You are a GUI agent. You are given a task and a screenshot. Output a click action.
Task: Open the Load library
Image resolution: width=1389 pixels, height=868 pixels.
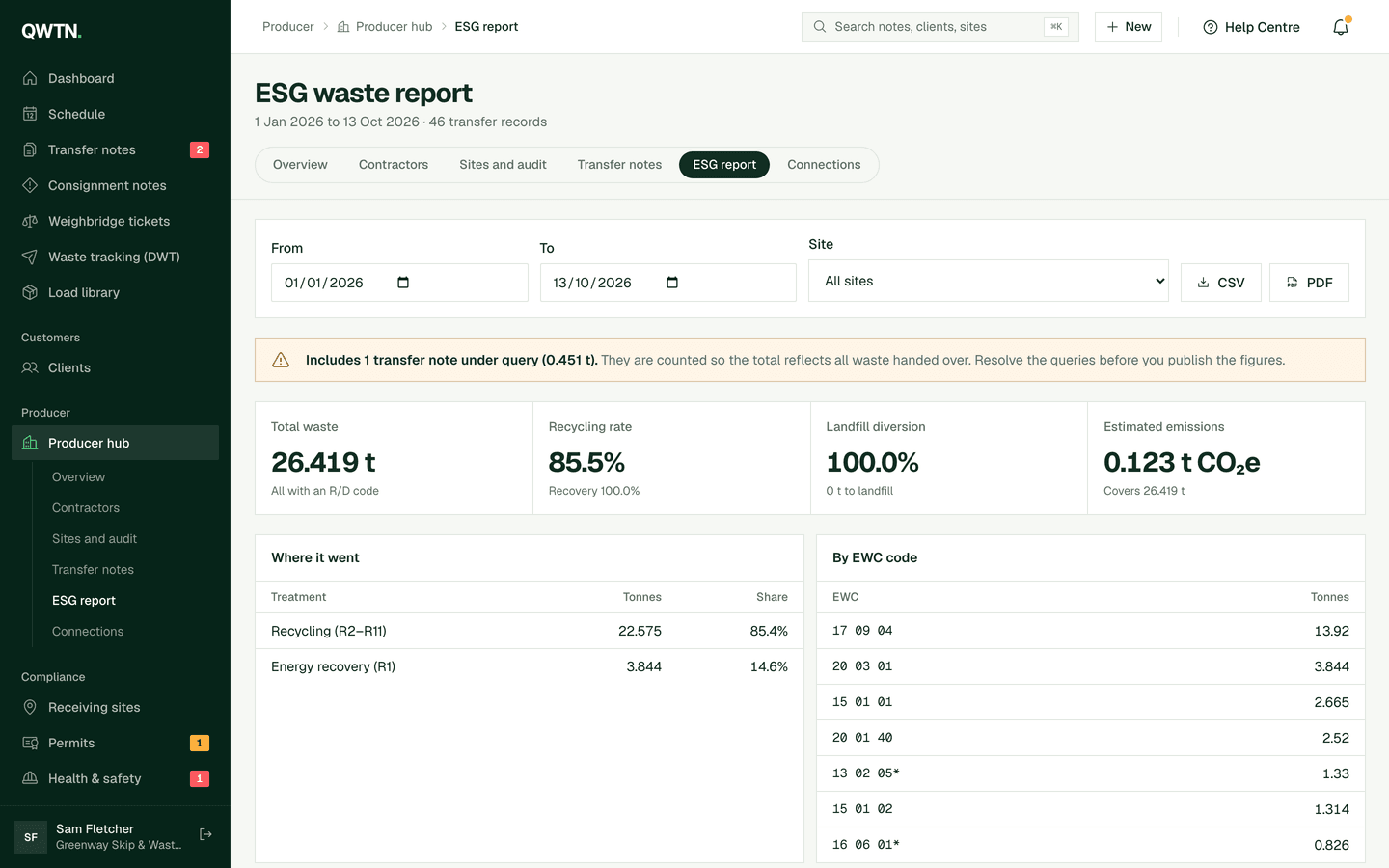[115, 292]
